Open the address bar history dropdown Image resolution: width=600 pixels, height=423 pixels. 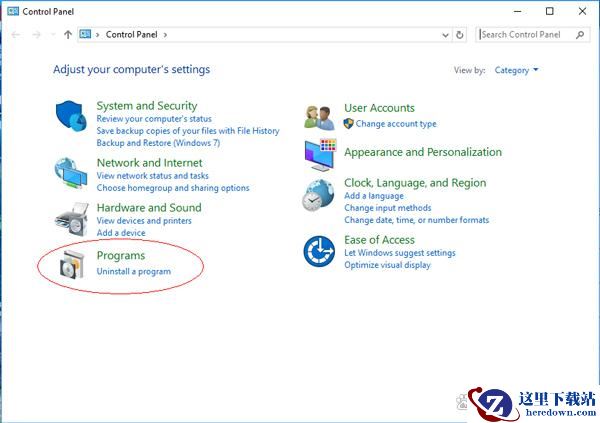(444, 35)
